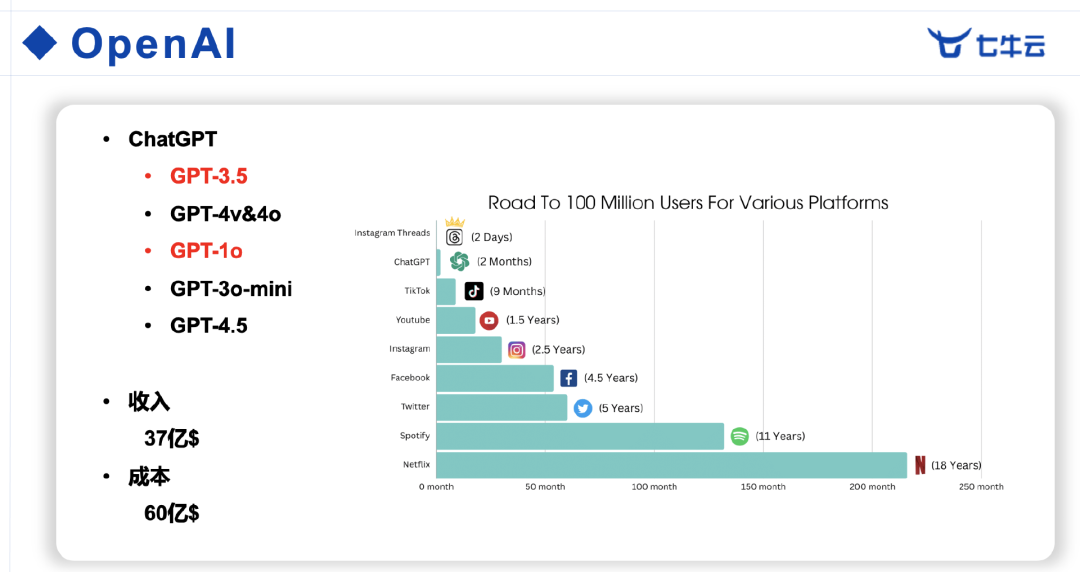Click the Instagram axis label
1080x572 pixels.
pyautogui.click(x=410, y=349)
